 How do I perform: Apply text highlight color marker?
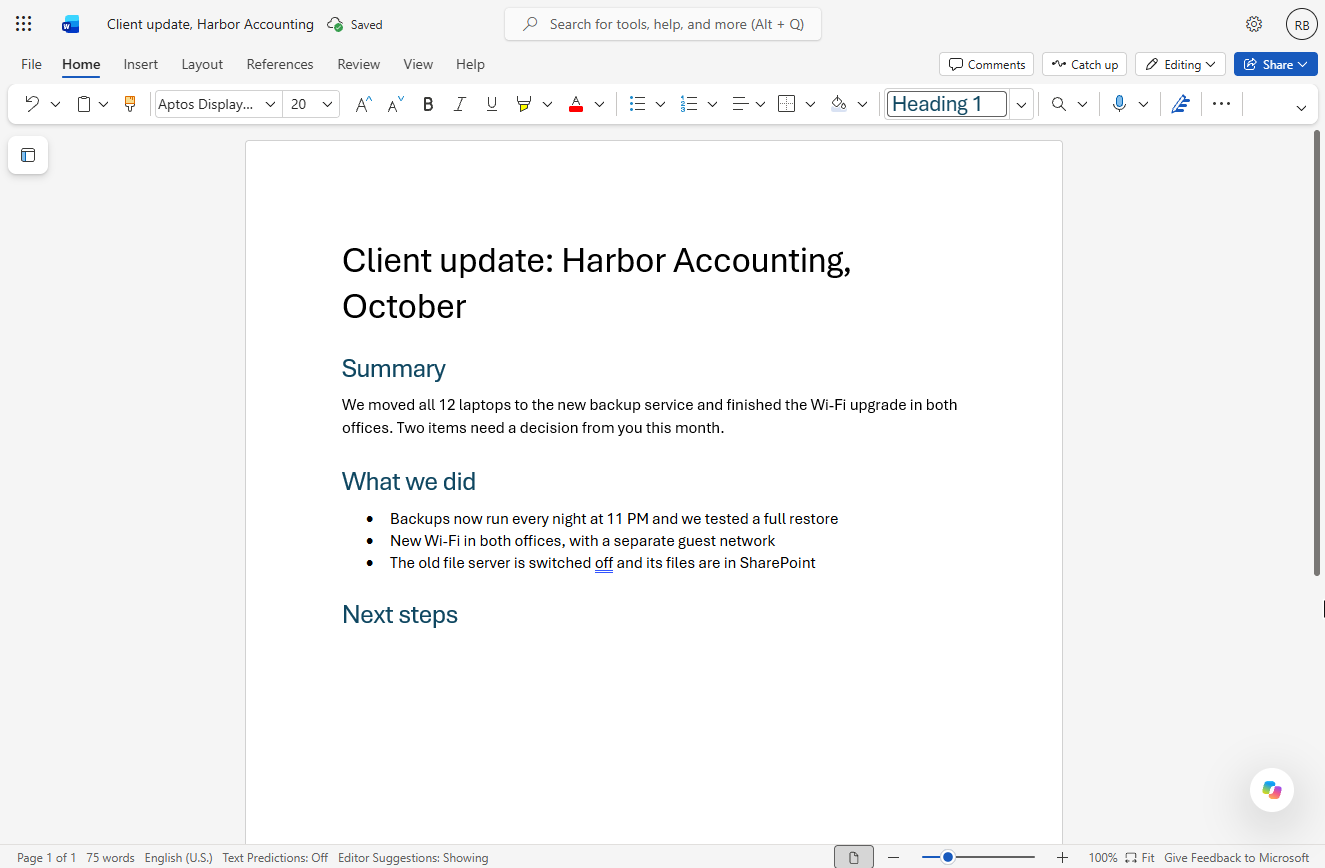523,104
